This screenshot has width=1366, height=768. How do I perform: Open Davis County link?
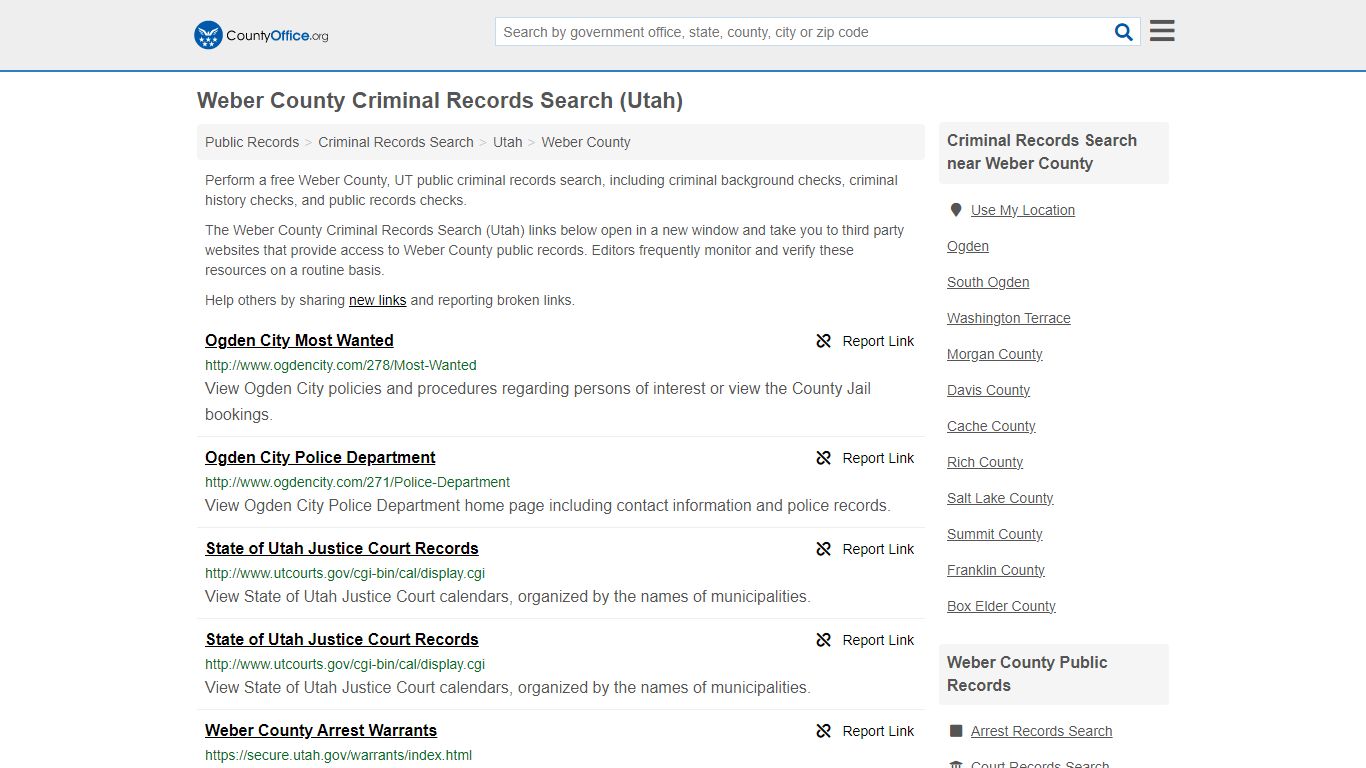point(989,390)
